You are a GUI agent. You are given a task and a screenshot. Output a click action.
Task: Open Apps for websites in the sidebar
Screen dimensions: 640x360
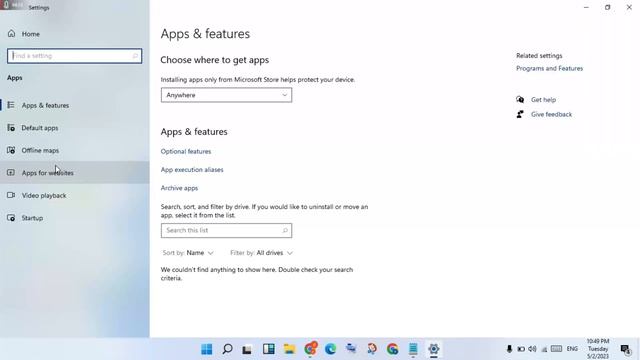pyautogui.click(x=75, y=173)
